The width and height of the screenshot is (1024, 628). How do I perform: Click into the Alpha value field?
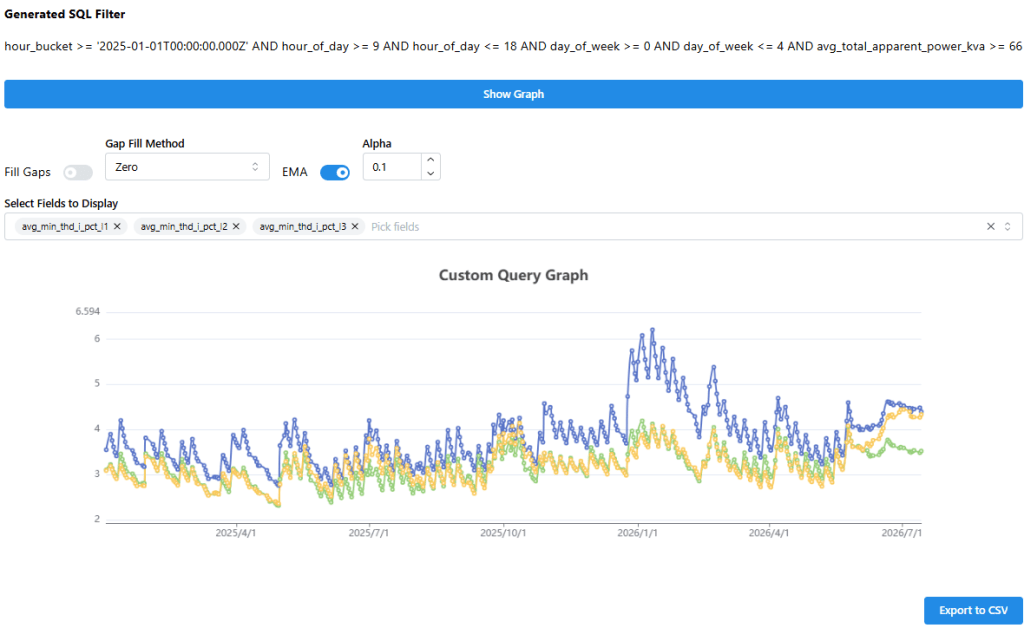point(393,167)
